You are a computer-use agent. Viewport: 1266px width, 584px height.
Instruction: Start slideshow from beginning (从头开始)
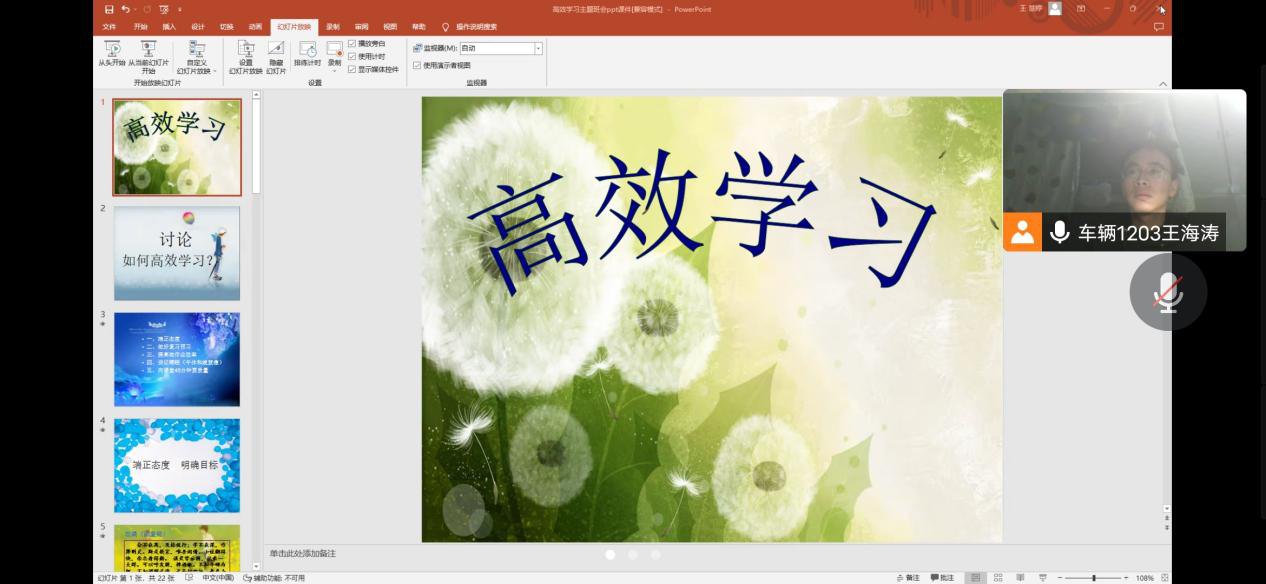pos(112,53)
